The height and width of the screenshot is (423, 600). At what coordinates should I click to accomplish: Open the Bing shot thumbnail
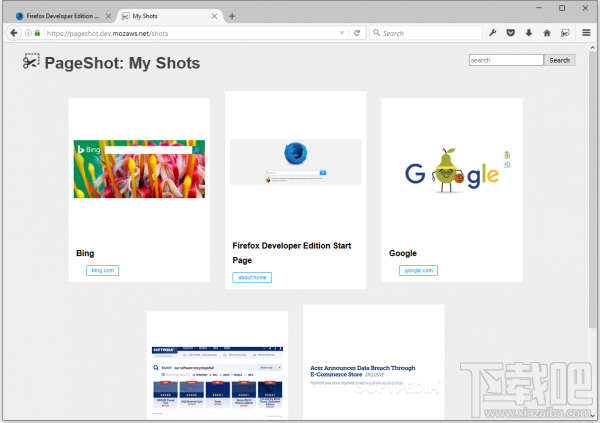pos(139,169)
